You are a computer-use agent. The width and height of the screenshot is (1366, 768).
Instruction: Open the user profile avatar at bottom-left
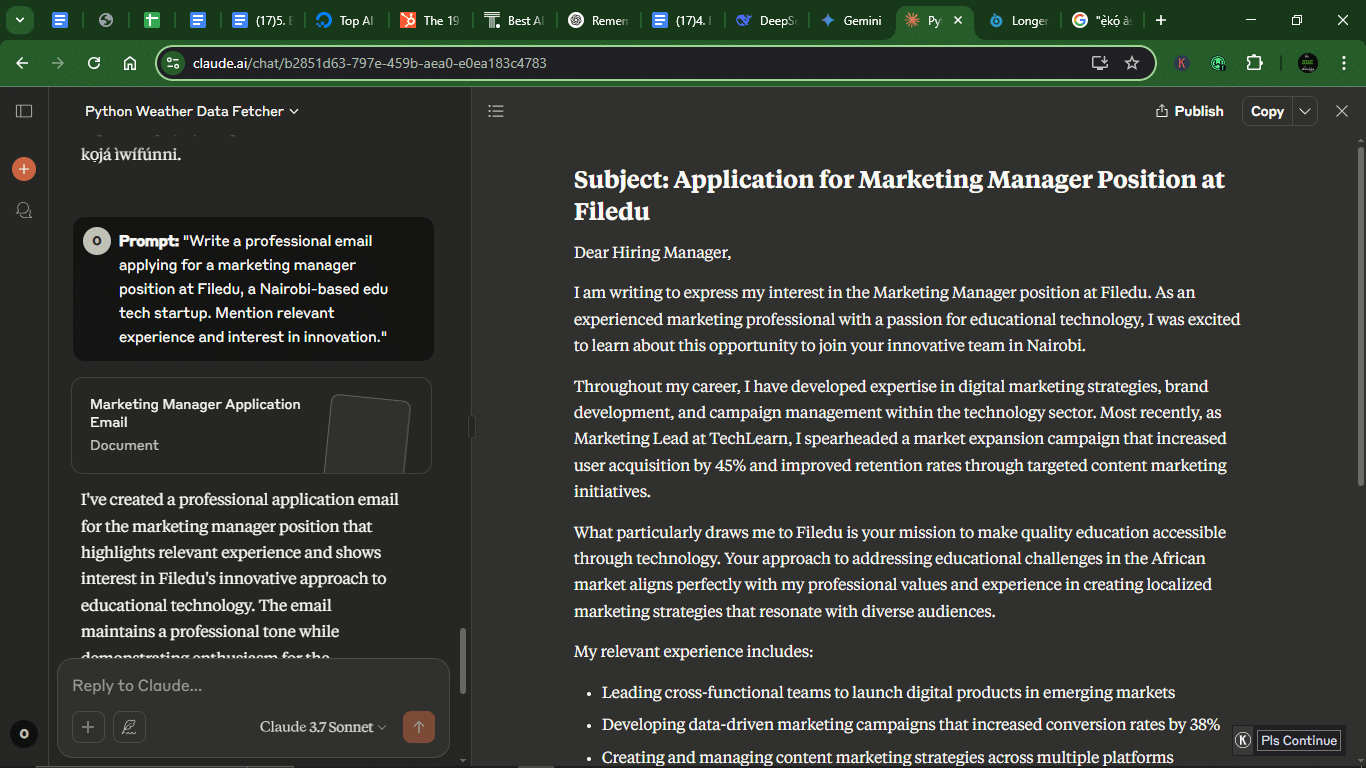tap(24, 734)
